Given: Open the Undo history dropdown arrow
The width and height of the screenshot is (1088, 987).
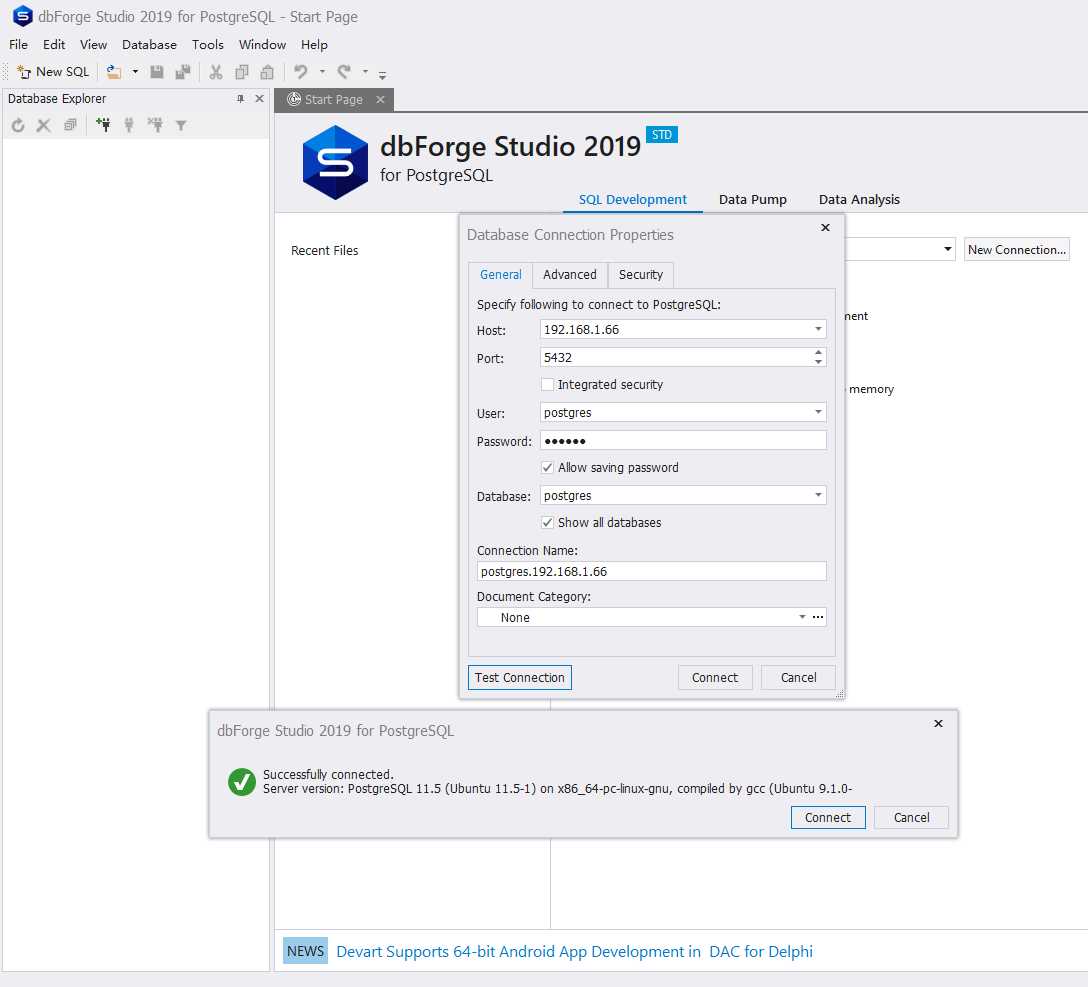Looking at the screenshot, I should click(322, 71).
